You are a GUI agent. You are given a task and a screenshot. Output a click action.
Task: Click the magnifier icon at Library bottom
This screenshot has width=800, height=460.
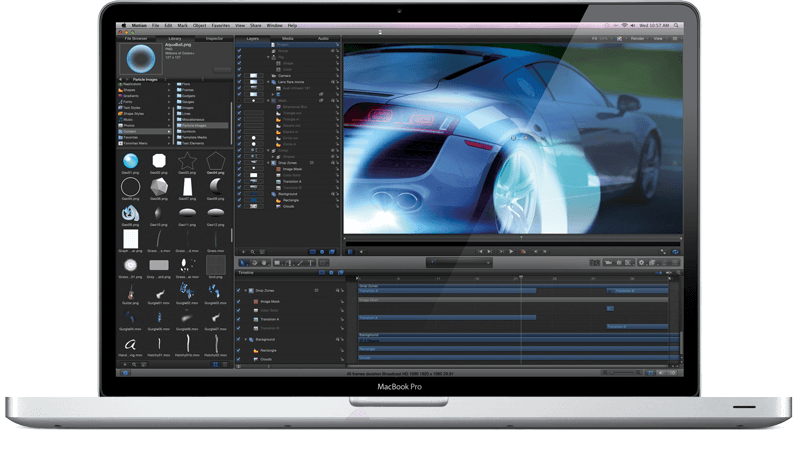tap(134, 365)
